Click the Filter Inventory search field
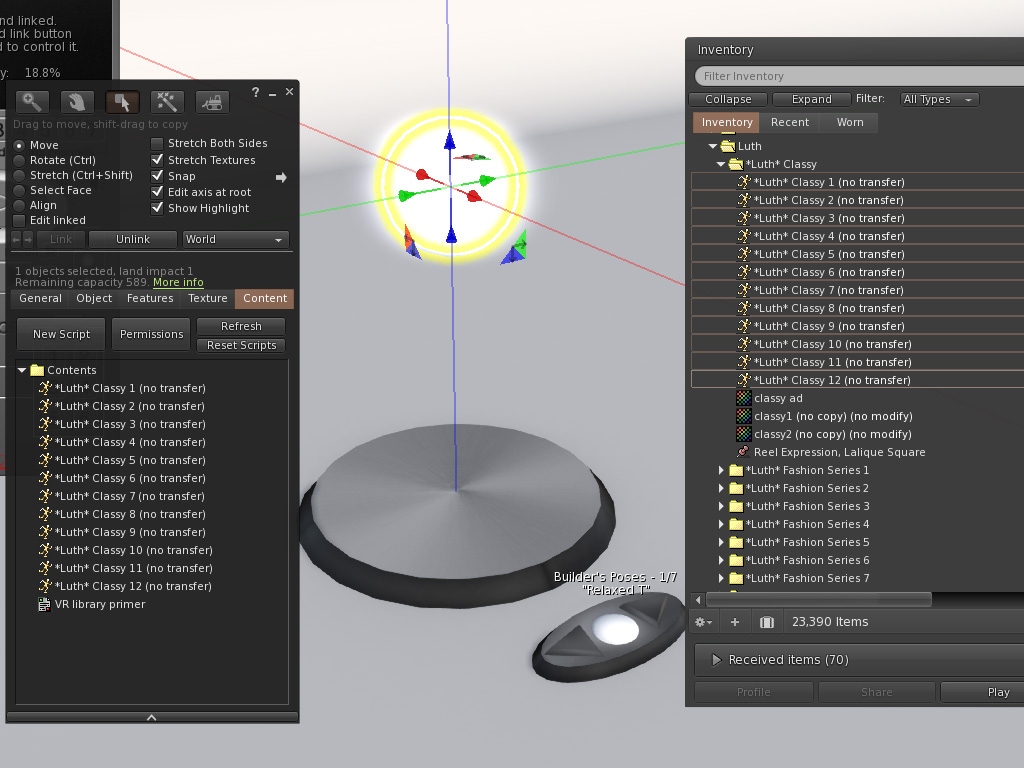The width and height of the screenshot is (1024, 768). (859, 76)
